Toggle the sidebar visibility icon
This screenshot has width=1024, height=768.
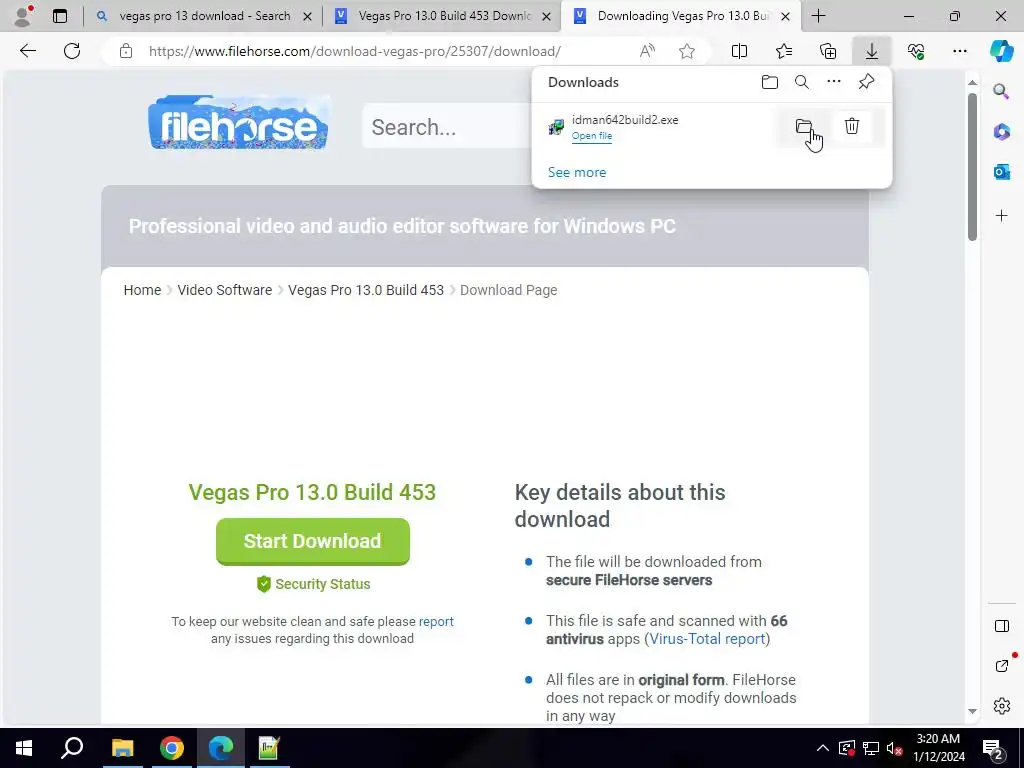1002,626
